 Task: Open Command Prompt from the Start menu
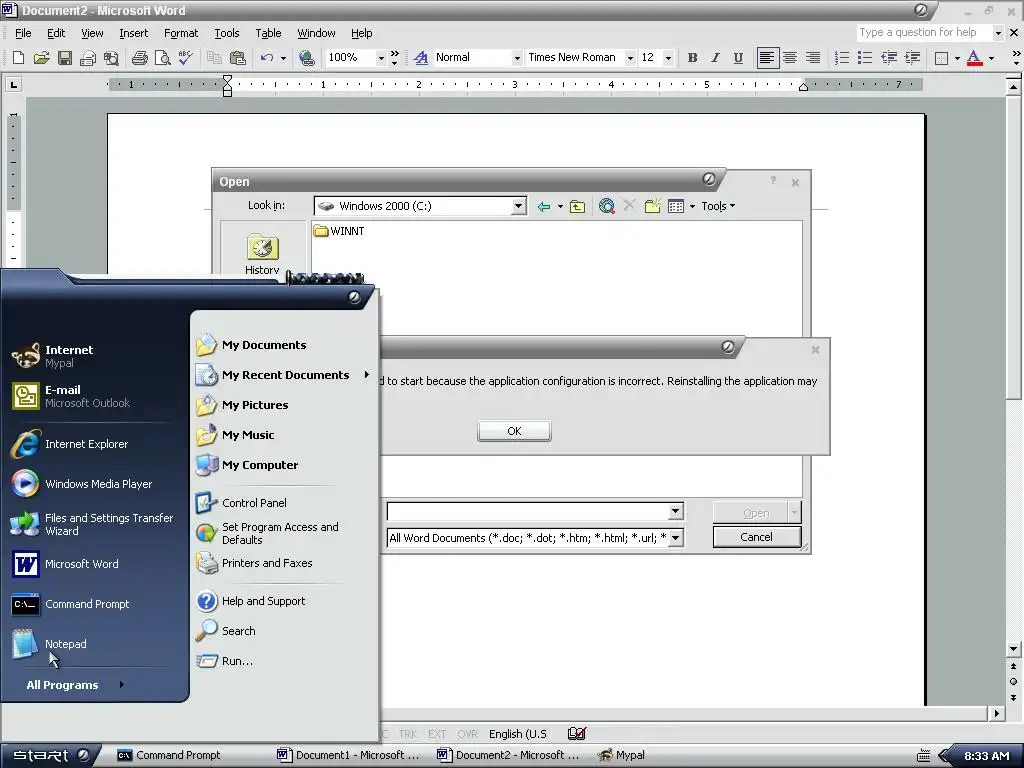(x=87, y=604)
